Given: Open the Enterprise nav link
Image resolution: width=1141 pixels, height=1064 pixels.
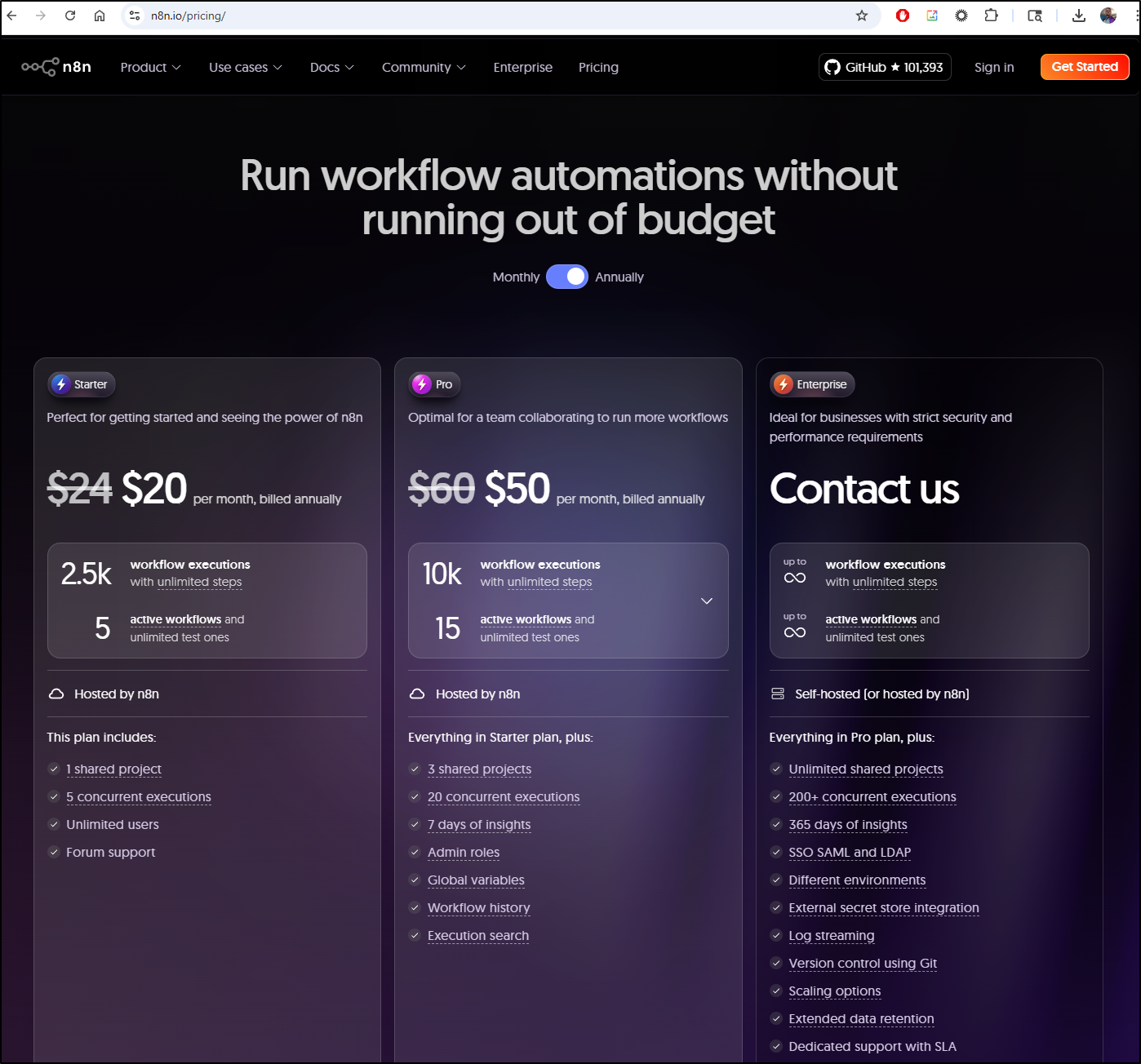Looking at the screenshot, I should point(523,68).
